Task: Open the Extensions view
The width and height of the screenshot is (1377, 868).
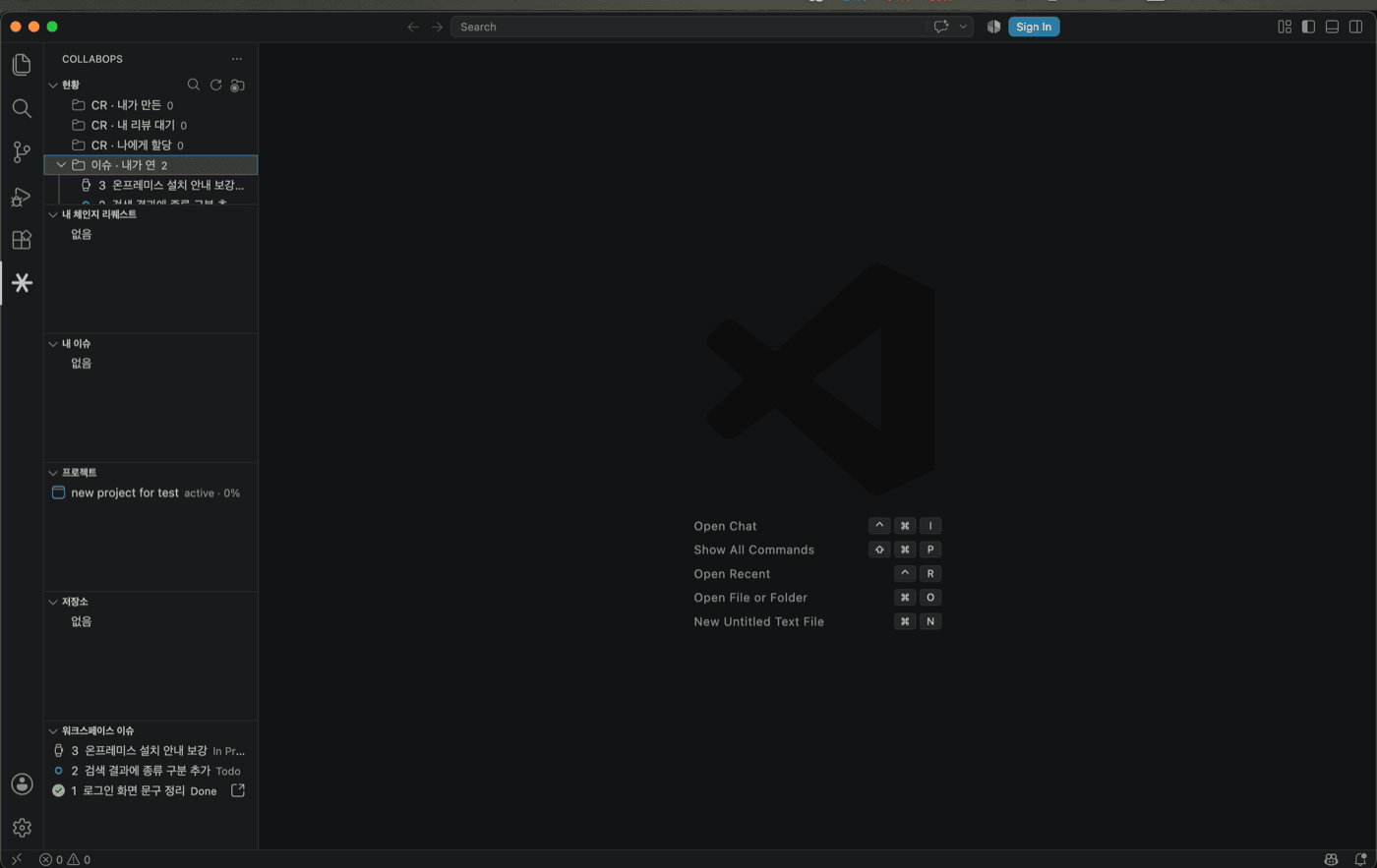Action: pyautogui.click(x=22, y=240)
